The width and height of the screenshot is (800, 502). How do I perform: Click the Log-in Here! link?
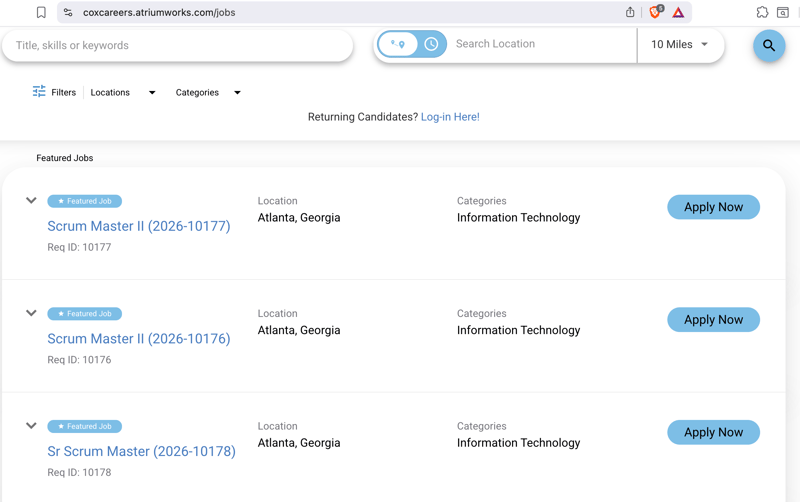click(x=450, y=117)
